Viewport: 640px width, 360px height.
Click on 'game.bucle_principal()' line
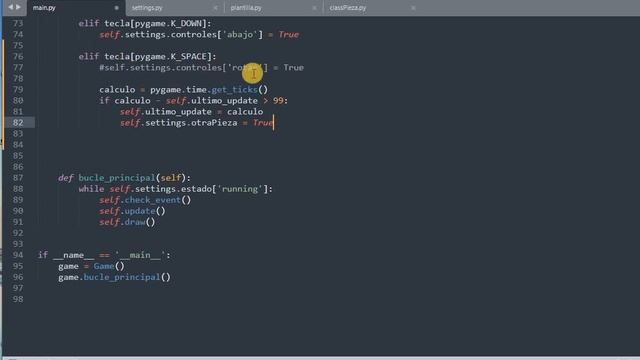coord(114,277)
